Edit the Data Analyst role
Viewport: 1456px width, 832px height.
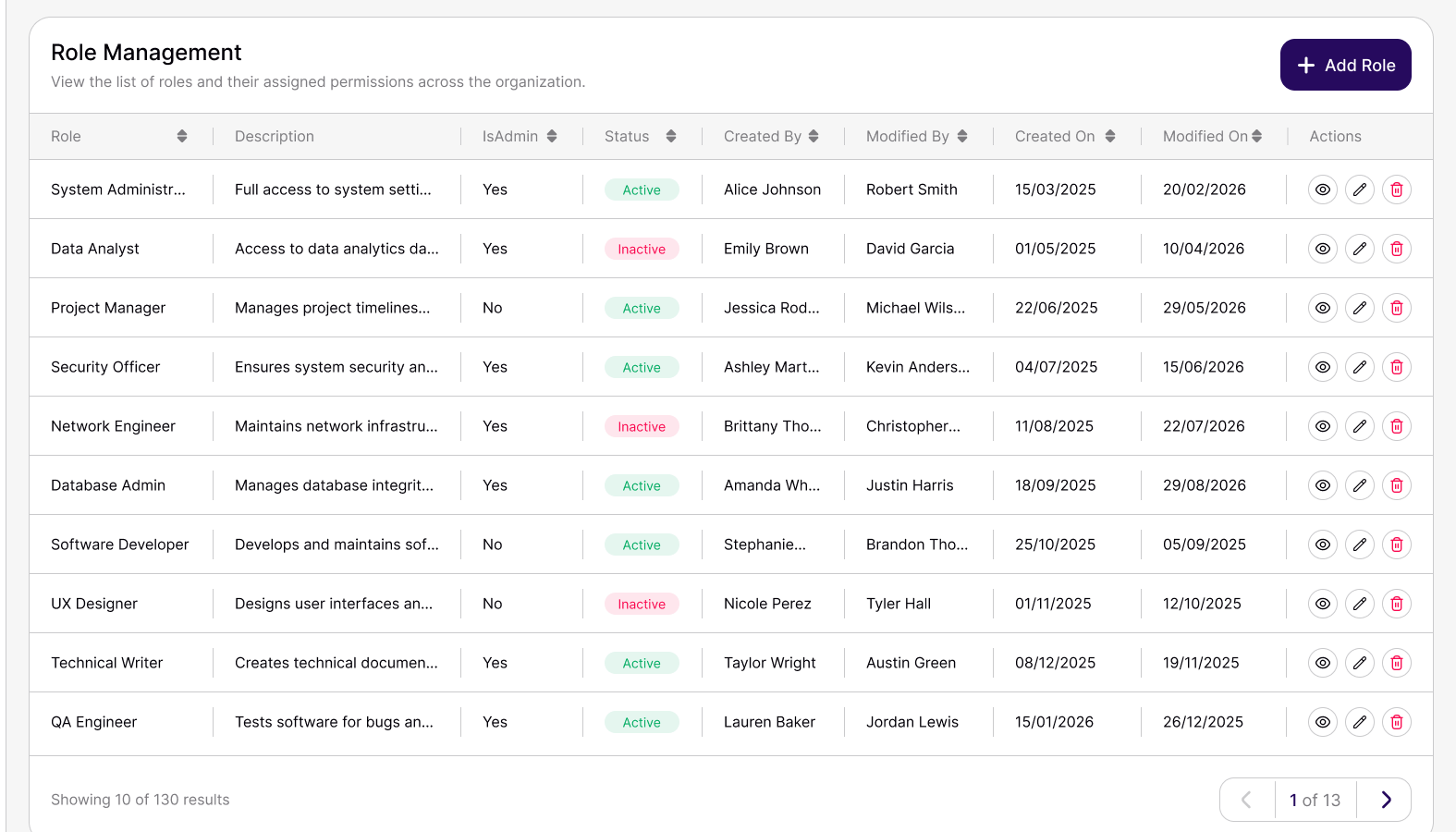(1360, 249)
